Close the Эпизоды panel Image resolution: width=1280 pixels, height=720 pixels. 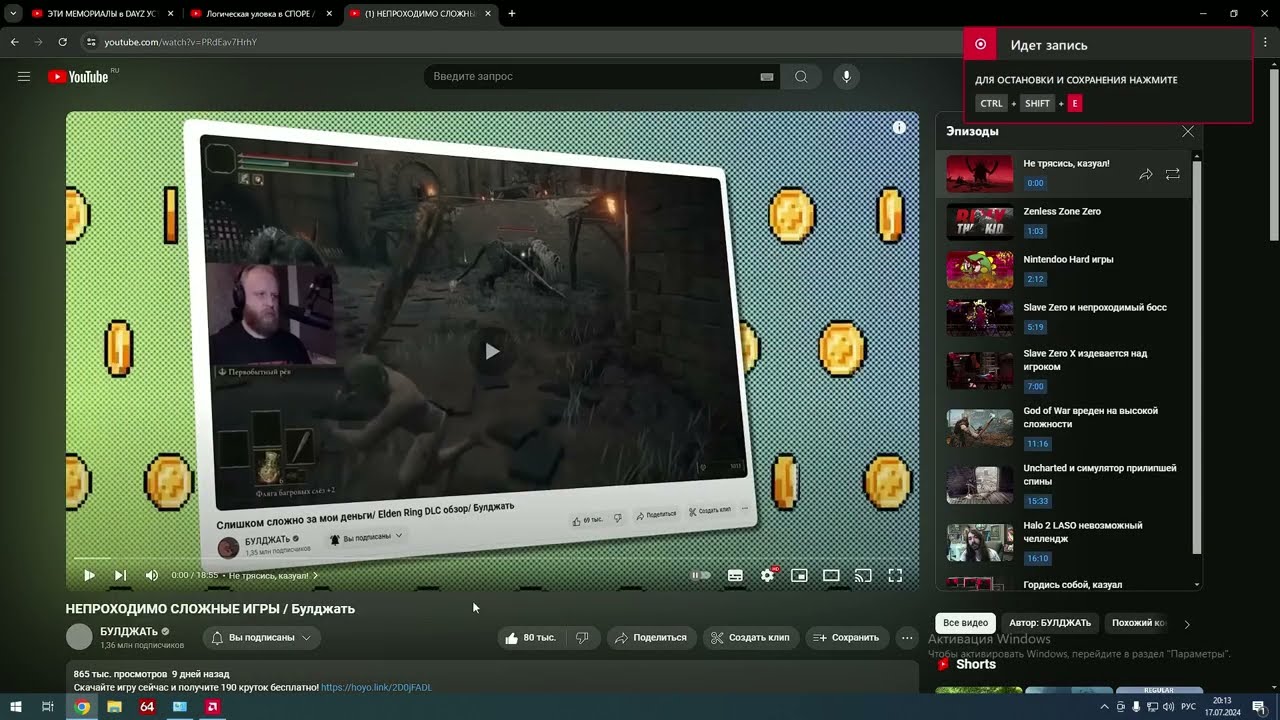1187,132
